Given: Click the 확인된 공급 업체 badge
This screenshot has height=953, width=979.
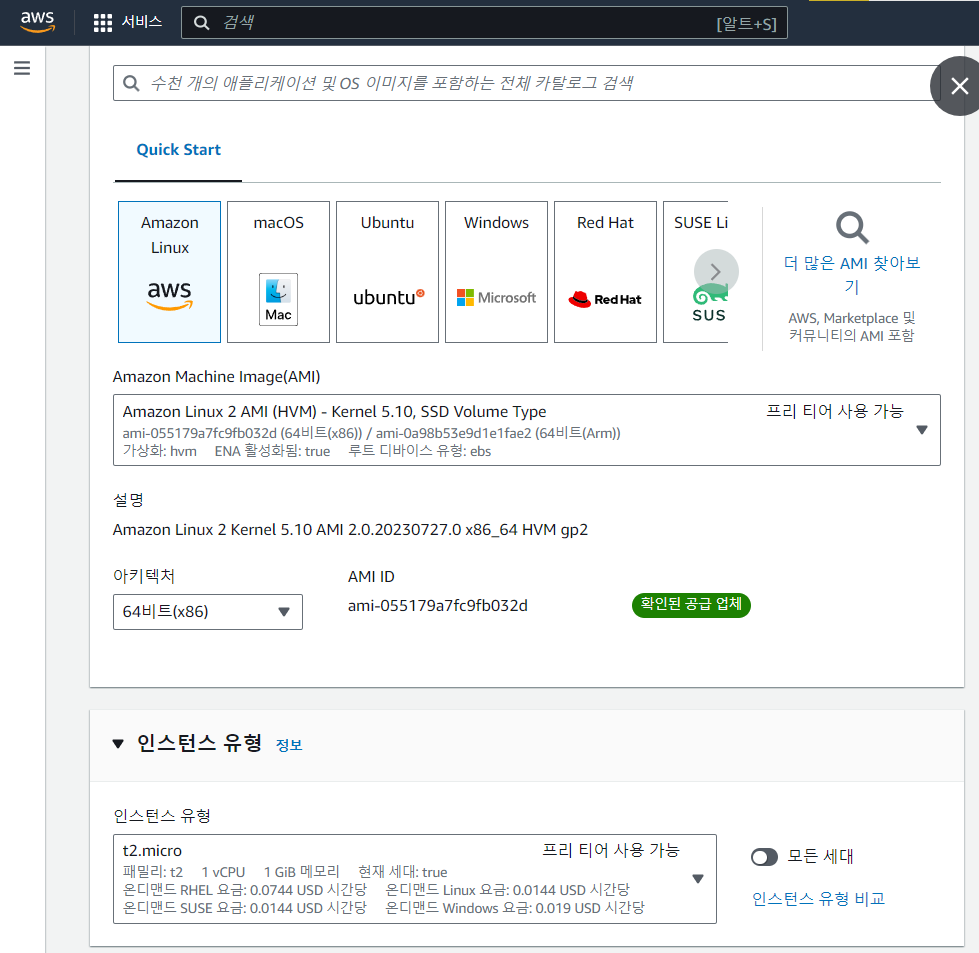Looking at the screenshot, I should (691, 605).
